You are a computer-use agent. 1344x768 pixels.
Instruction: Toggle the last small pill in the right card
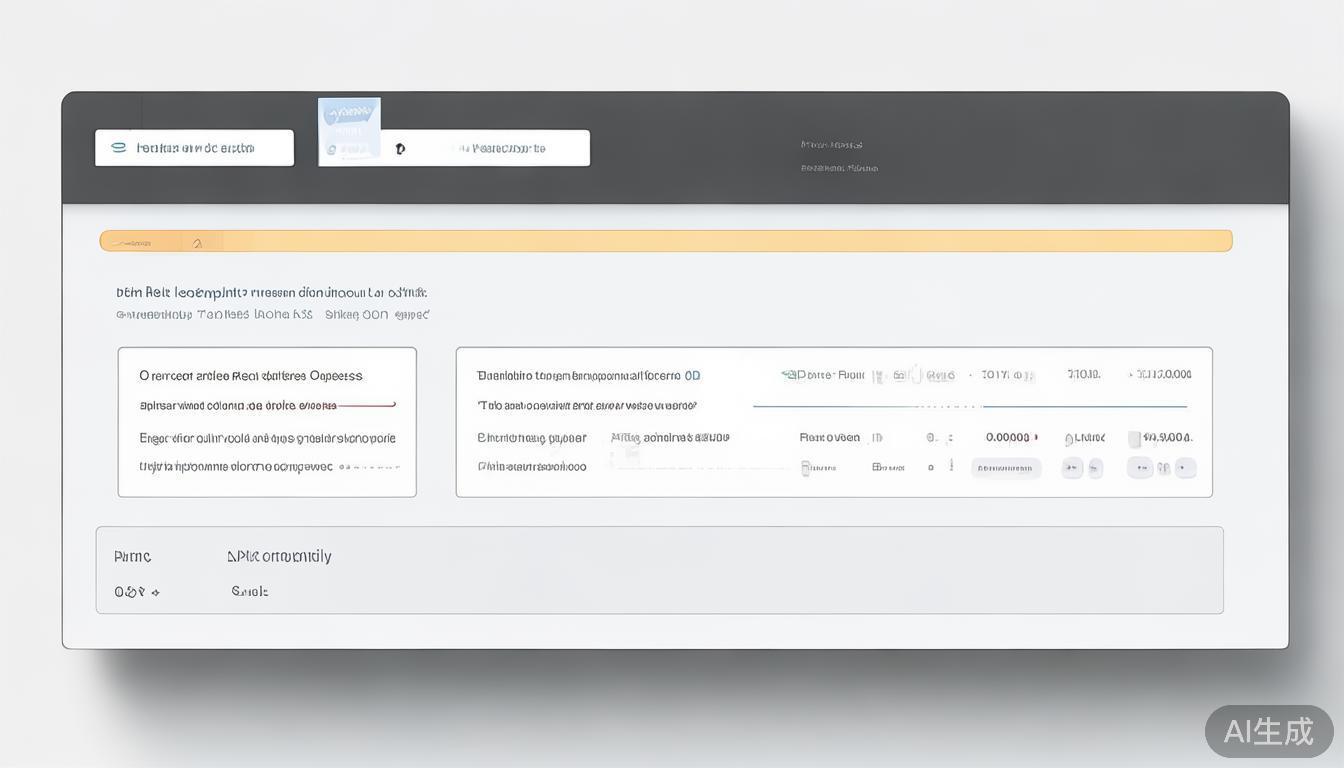(1185, 467)
